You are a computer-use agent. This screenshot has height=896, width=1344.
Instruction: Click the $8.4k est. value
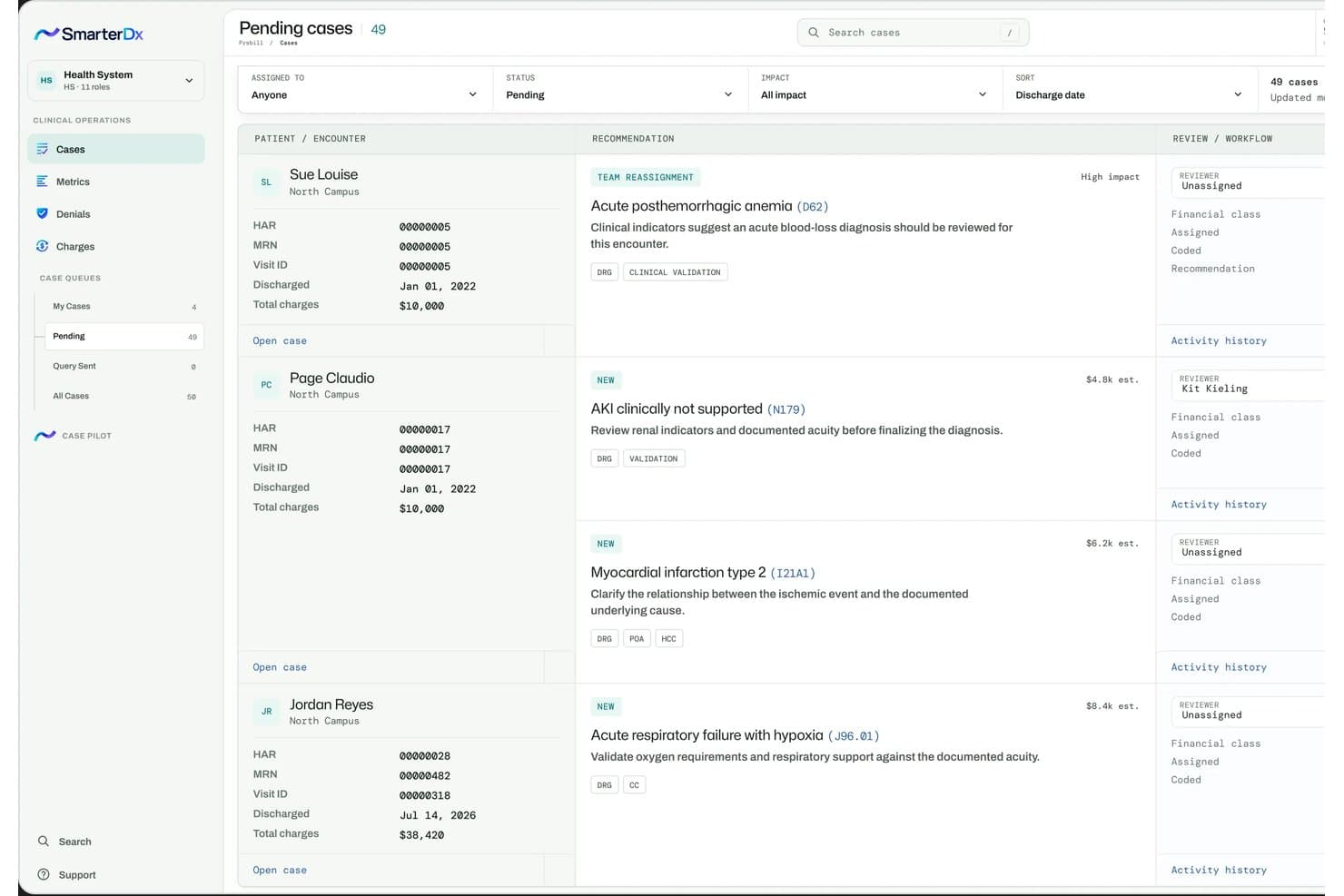(x=1112, y=706)
